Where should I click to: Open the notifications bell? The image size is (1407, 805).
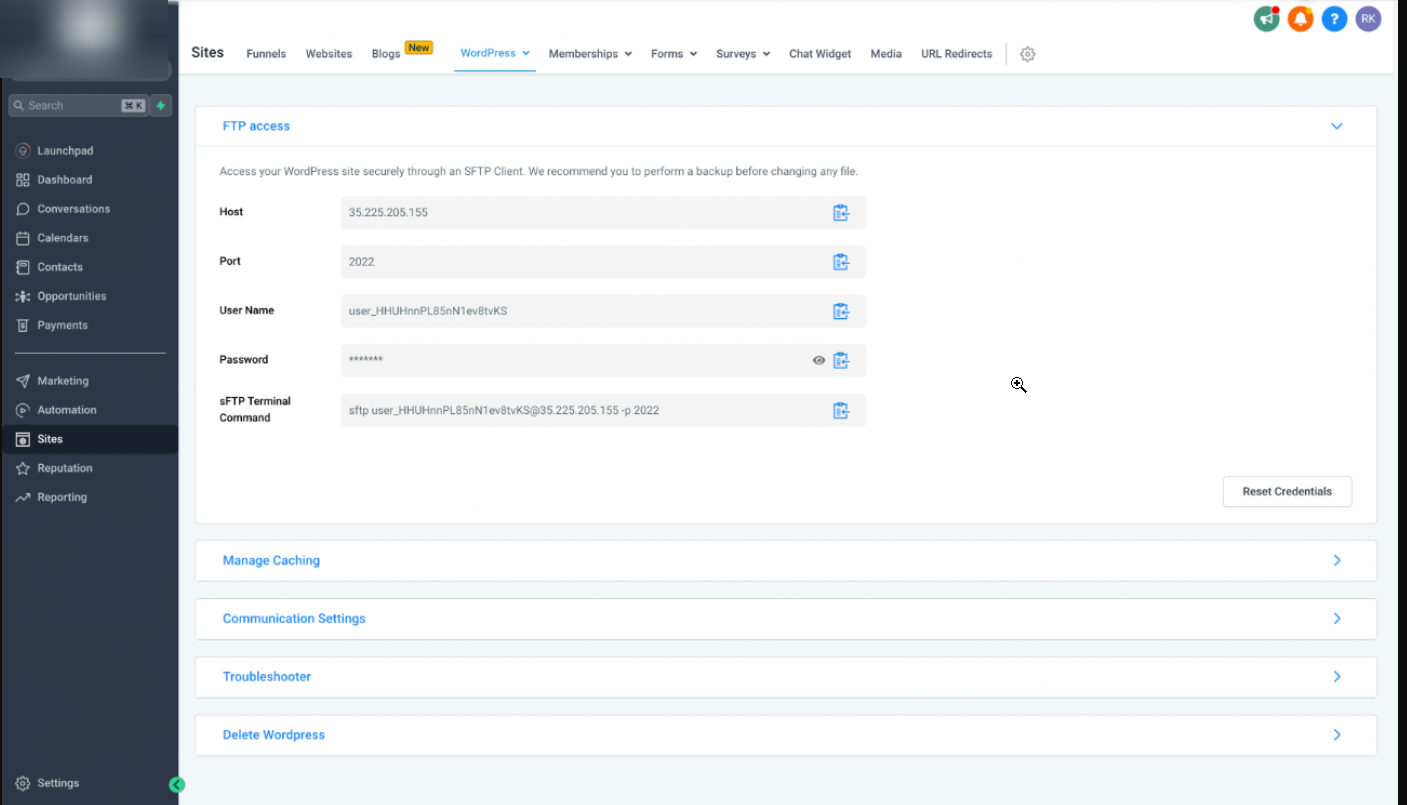pyautogui.click(x=1300, y=19)
